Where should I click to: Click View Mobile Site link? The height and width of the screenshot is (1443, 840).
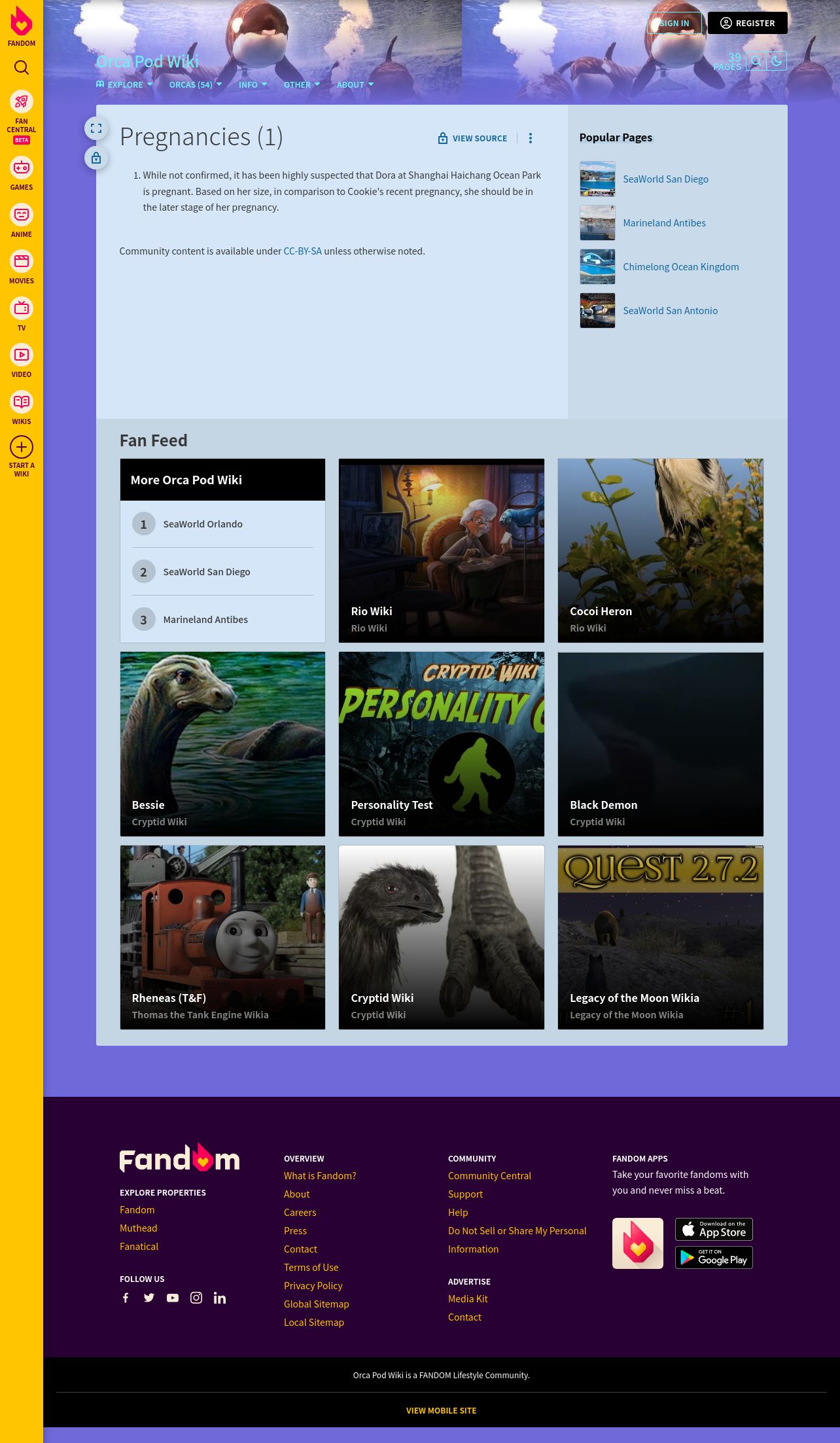point(442,1410)
